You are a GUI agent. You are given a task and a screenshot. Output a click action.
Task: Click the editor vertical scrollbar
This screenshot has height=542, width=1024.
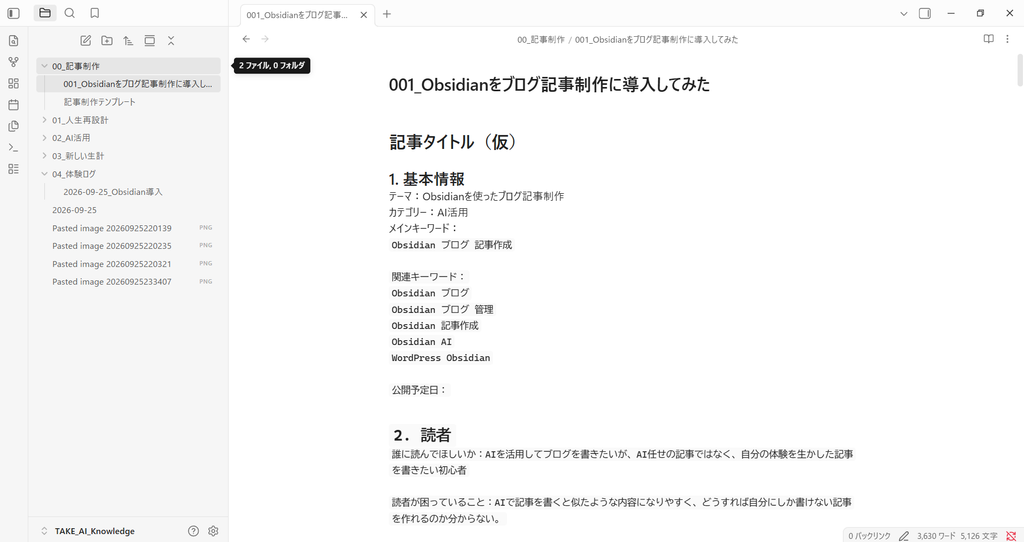1020,70
